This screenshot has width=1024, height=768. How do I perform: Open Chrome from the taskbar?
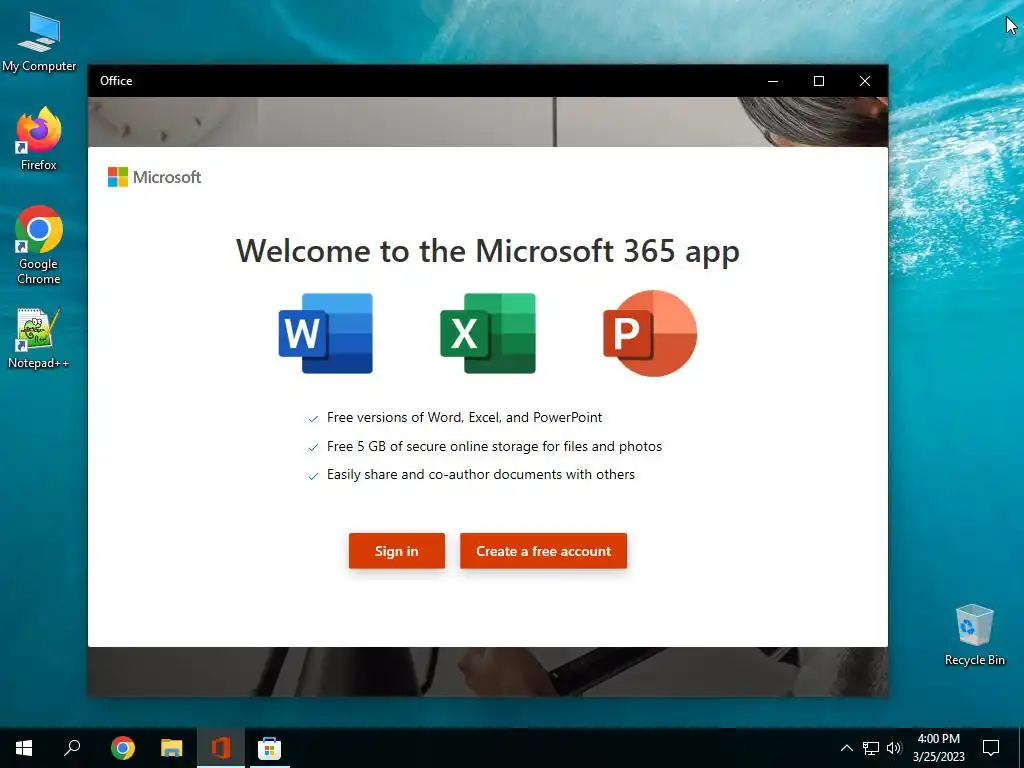pos(123,748)
